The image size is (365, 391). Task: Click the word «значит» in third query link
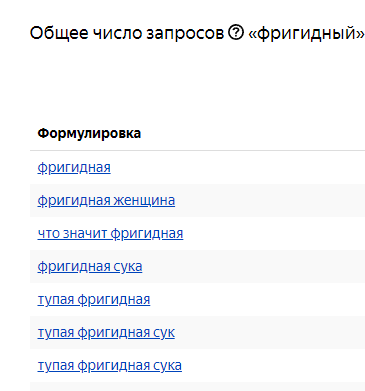[85, 233]
